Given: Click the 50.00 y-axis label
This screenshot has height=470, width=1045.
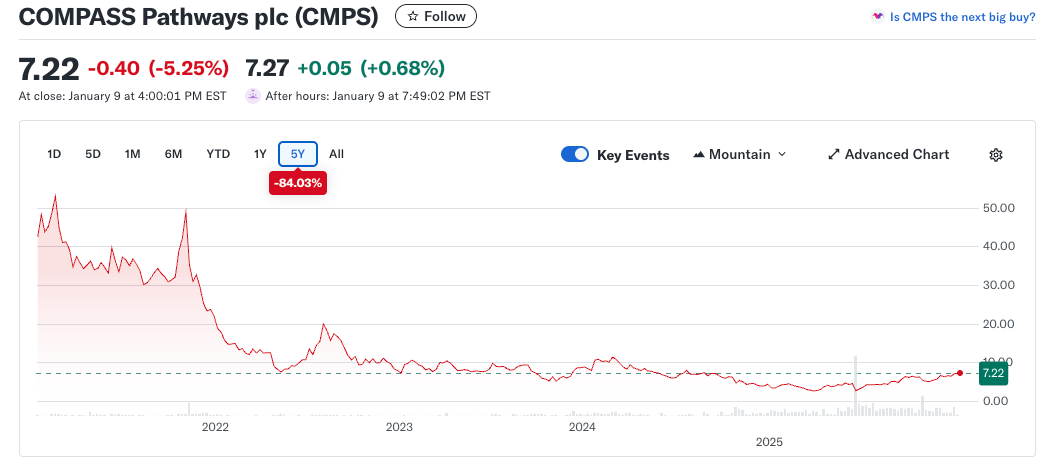Looking at the screenshot, I should coord(998,208).
